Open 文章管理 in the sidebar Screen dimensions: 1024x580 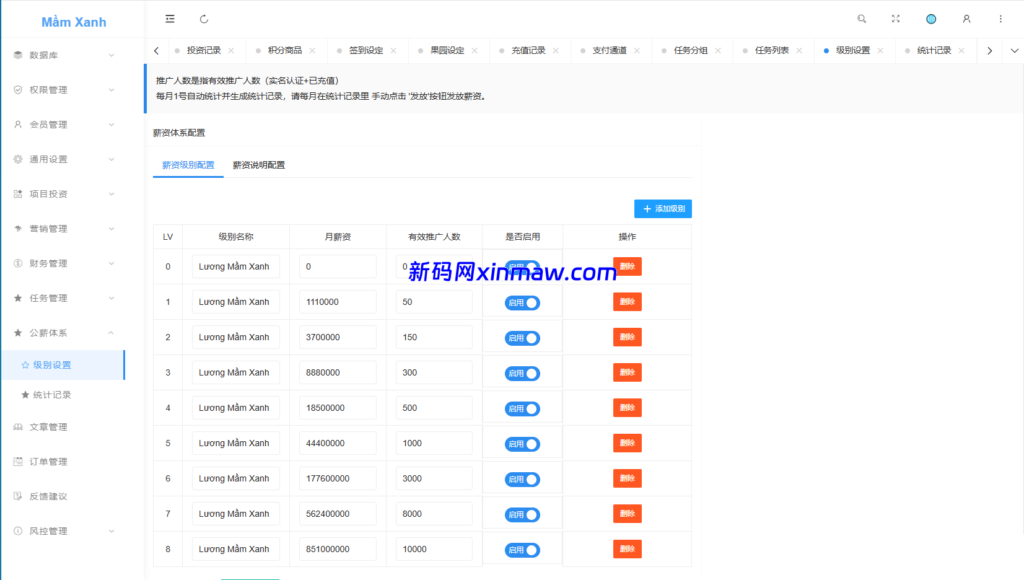[64, 427]
